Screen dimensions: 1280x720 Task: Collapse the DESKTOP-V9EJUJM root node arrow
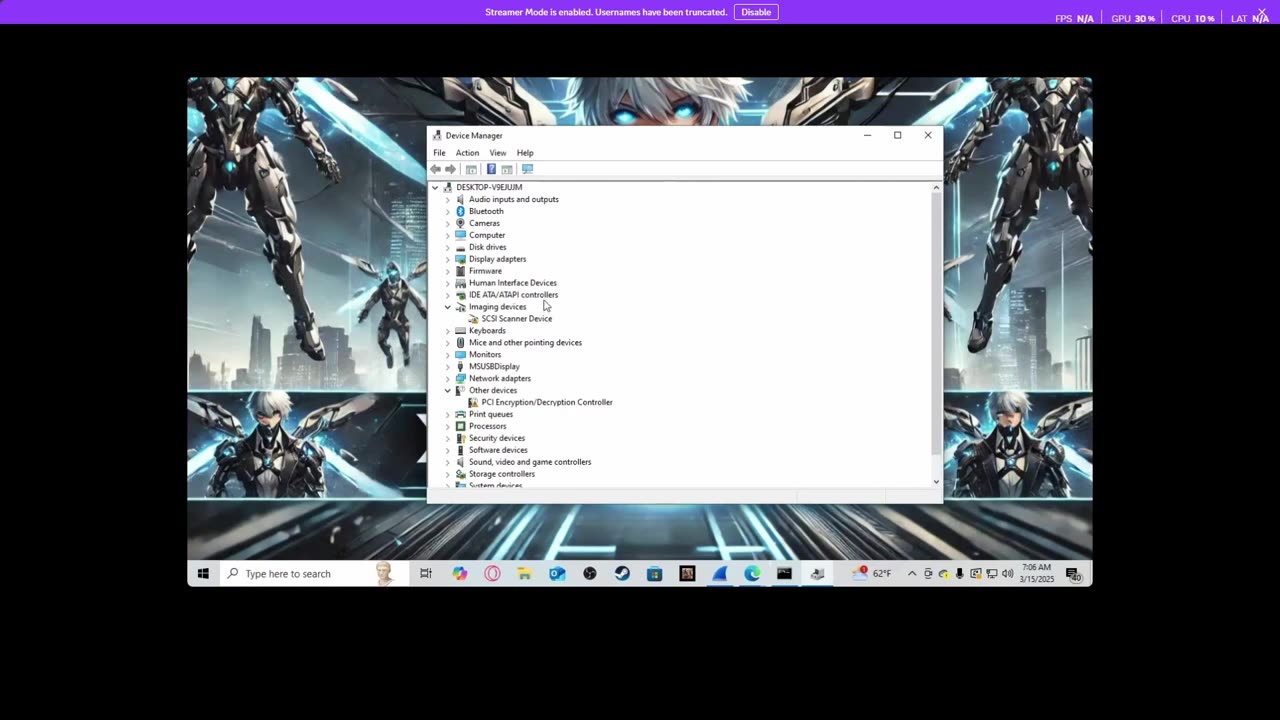pos(435,187)
